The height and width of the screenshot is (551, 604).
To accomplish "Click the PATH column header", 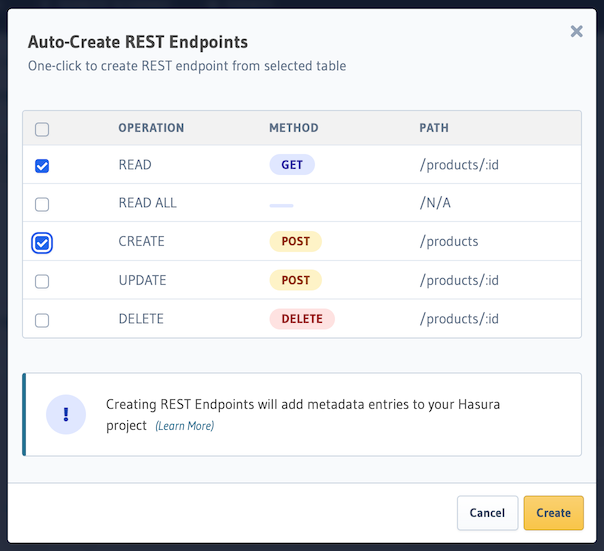I will click(434, 128).
